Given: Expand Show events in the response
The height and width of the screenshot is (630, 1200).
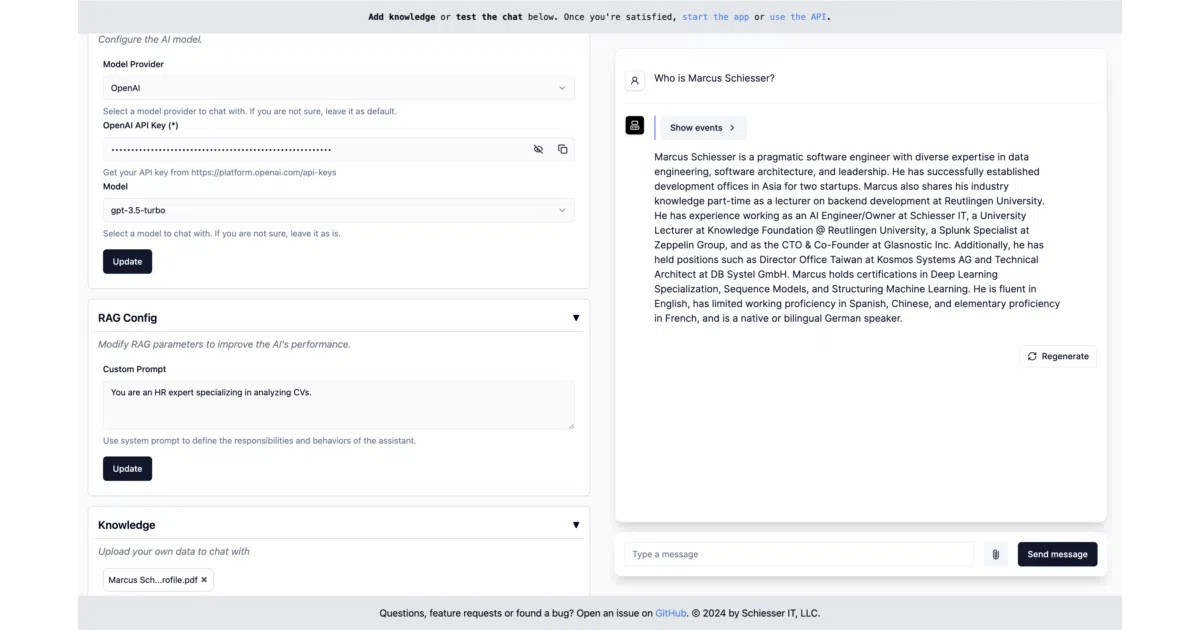Looking at the screenshot, I should pyautogui.click(x=703, y=128).
